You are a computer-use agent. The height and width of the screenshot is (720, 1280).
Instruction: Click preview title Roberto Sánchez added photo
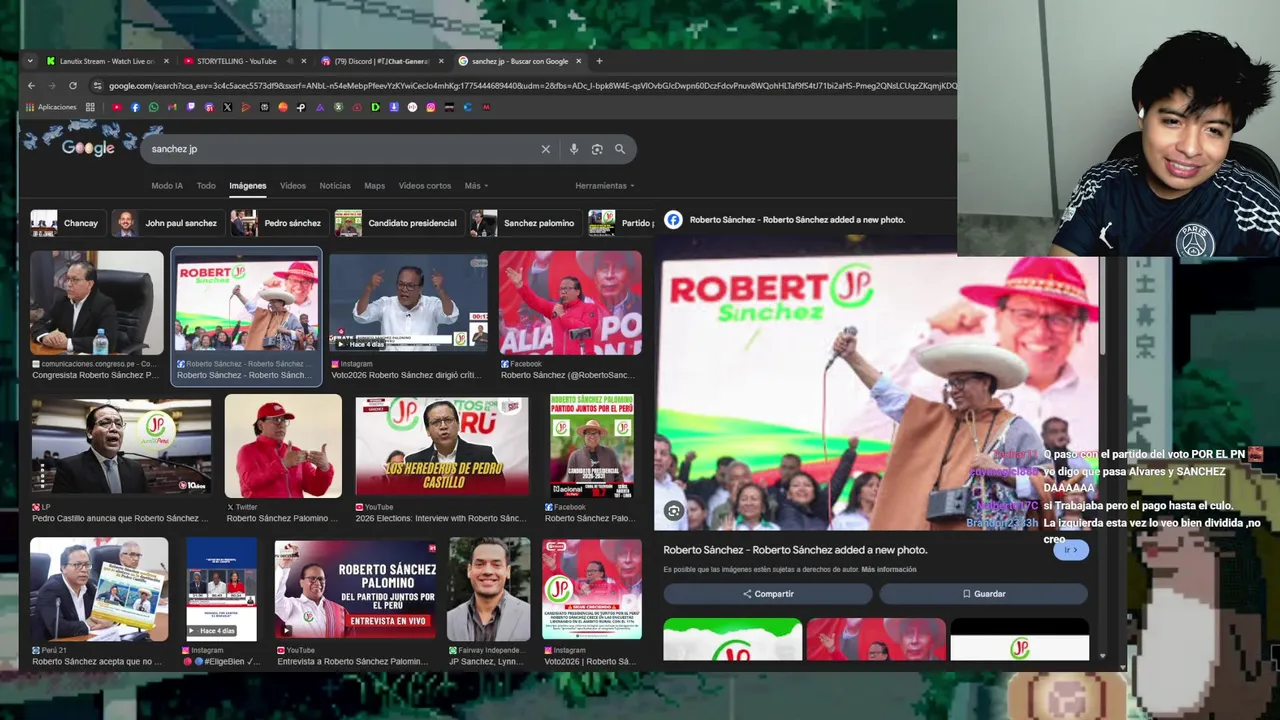795,550
